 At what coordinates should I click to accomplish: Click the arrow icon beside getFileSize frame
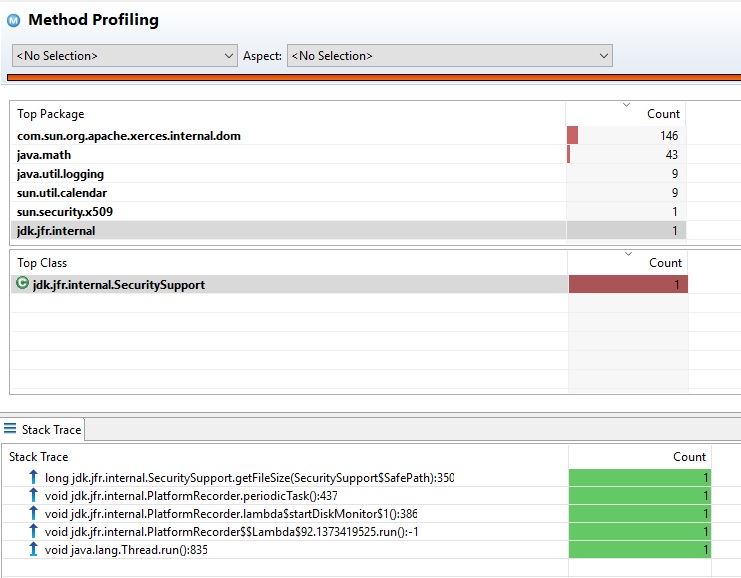click(x=34, y=478)
